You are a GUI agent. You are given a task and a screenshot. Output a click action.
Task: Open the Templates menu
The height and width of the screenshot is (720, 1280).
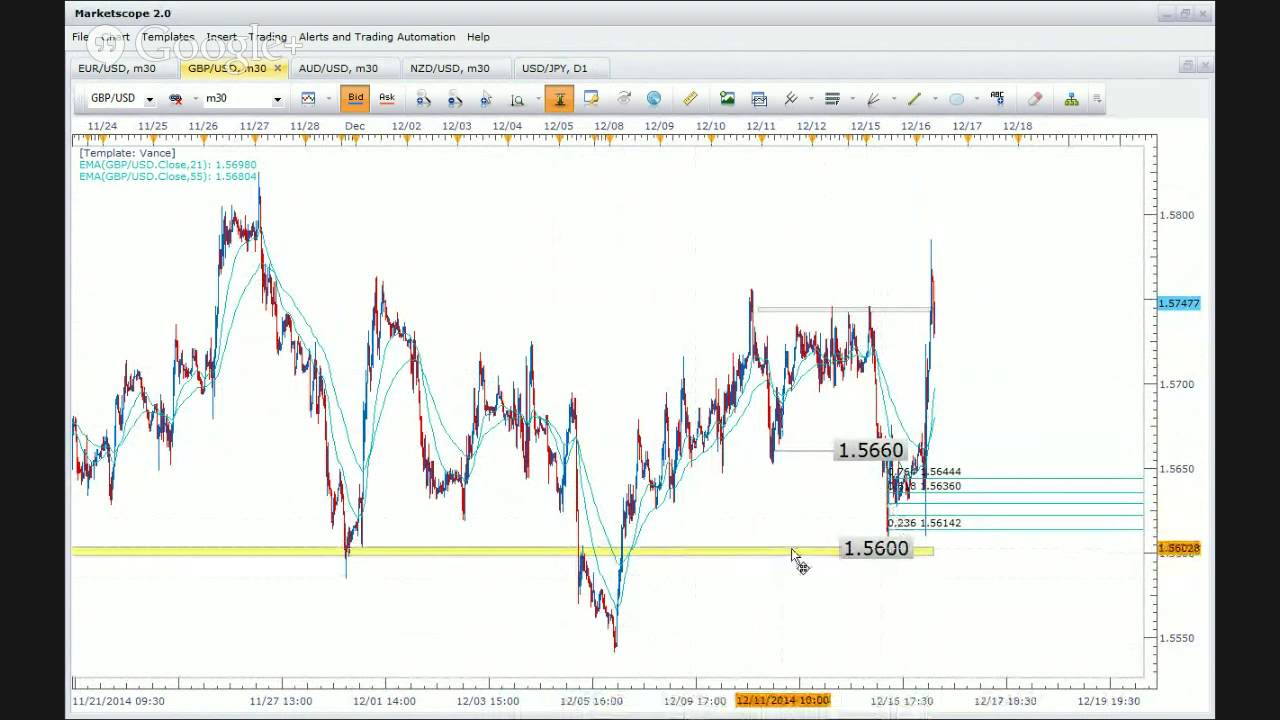pyautogui.click(x=168, y=37)
